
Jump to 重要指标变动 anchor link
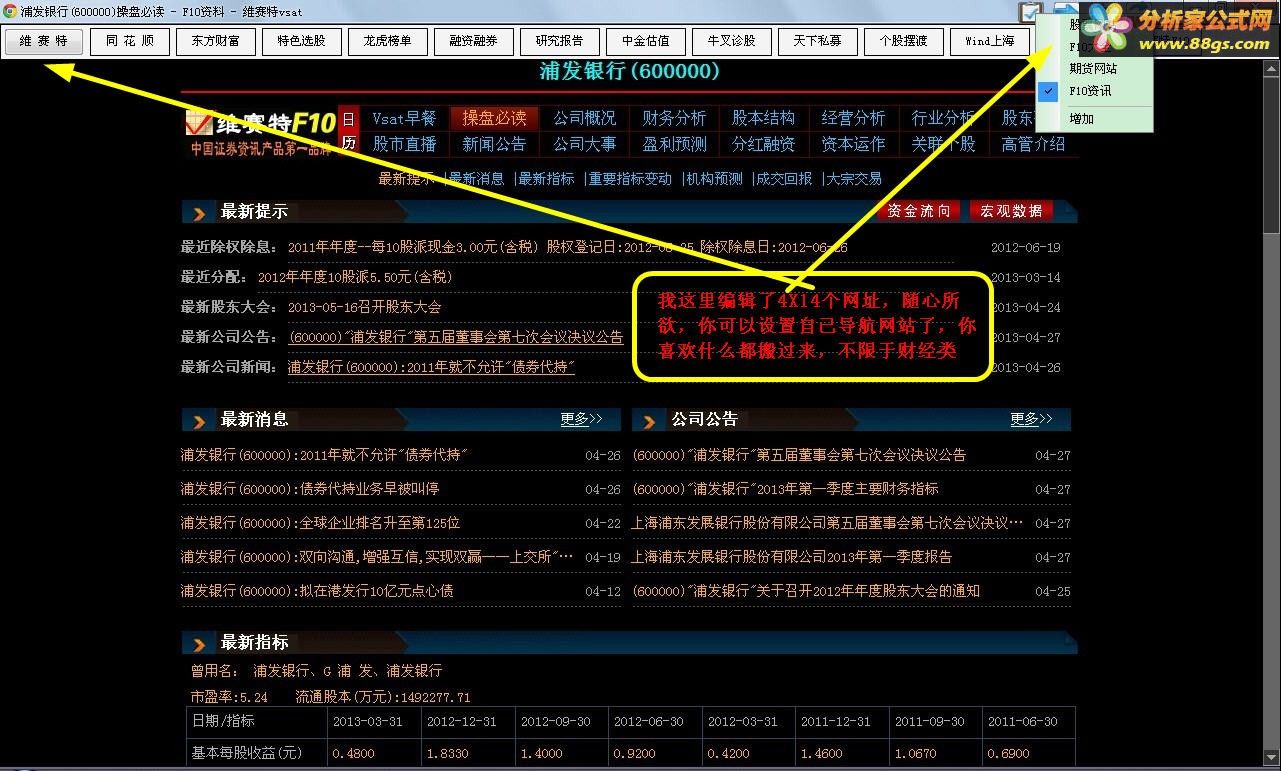[x=630, y=179]
